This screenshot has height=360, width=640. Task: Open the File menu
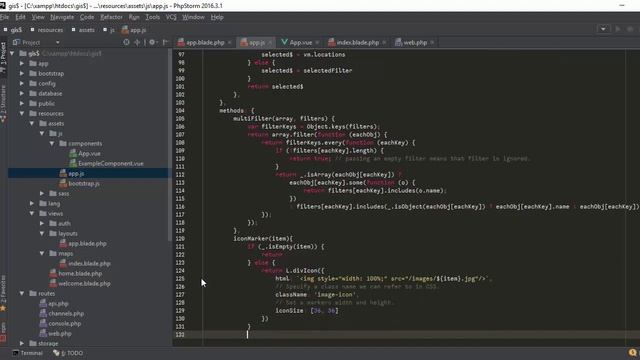(x=4, y=17)
